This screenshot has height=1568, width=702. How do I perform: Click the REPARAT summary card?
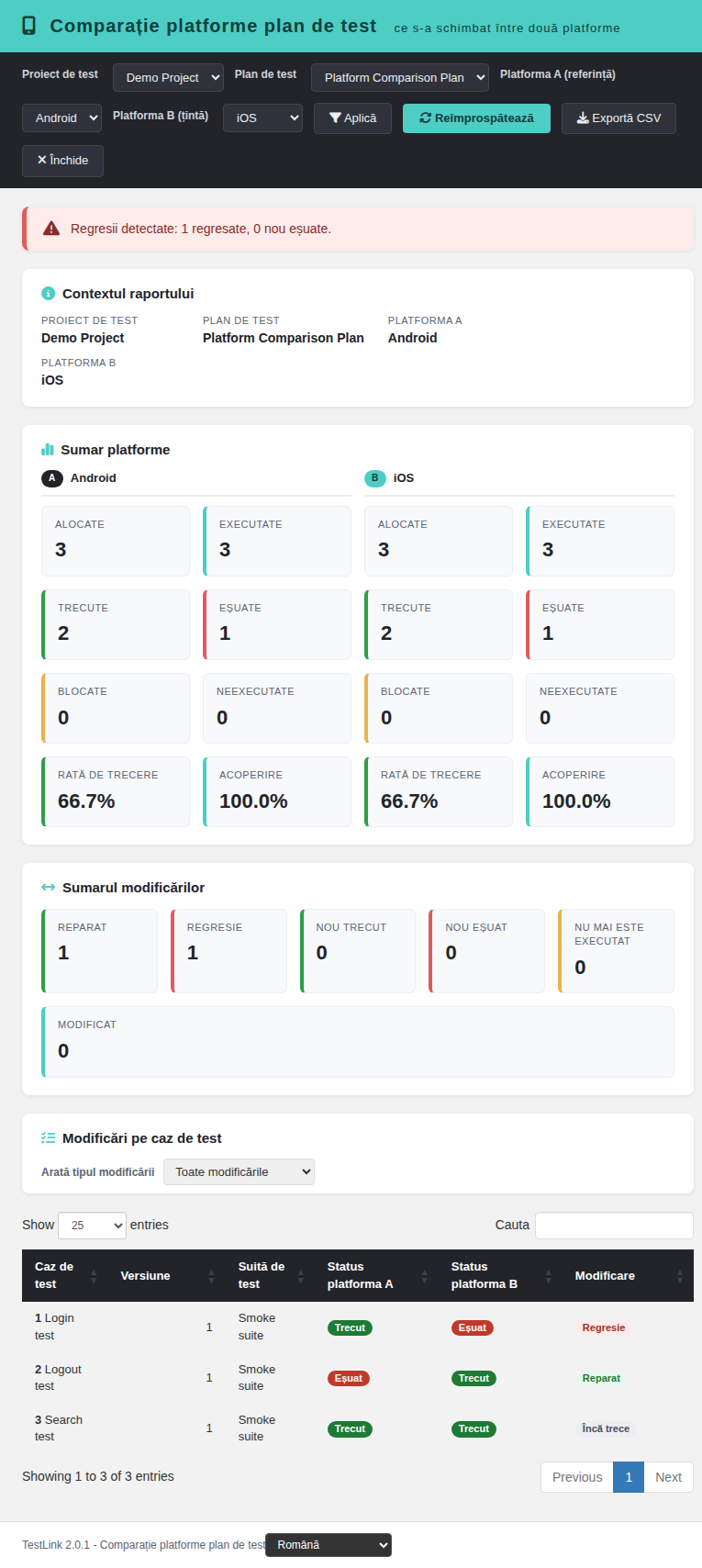click(x=99, y=951)
